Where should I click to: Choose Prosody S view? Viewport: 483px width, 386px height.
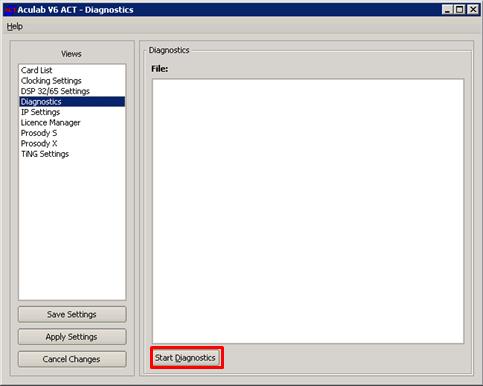click(x=72, y=133)
